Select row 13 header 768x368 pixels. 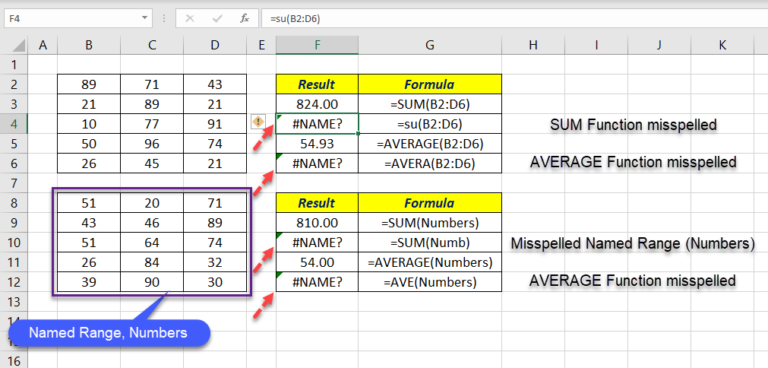pos(14,302)
